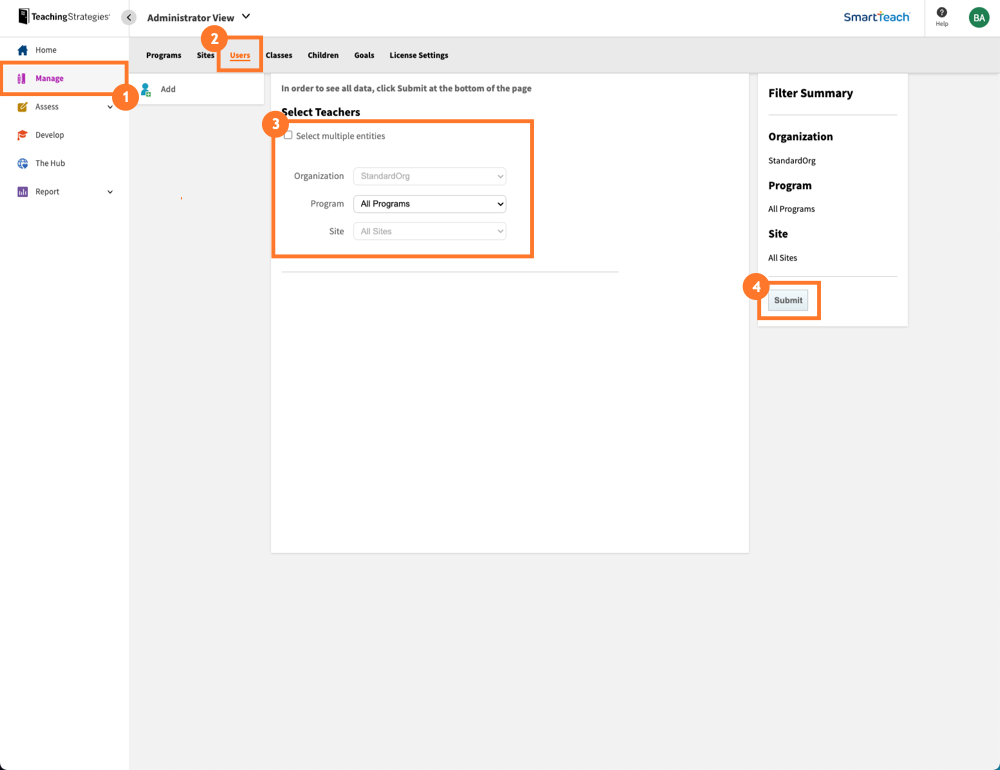This screenshot has width=1000, height=770.
Task: Open the Help icon in top bar
Action: point(941,16)
